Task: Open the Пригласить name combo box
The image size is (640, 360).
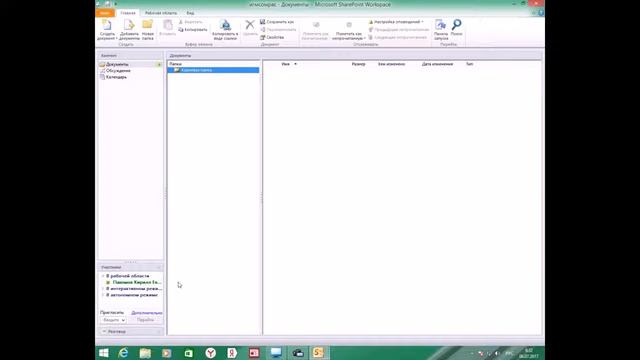Action: click(x=113, y=320)
